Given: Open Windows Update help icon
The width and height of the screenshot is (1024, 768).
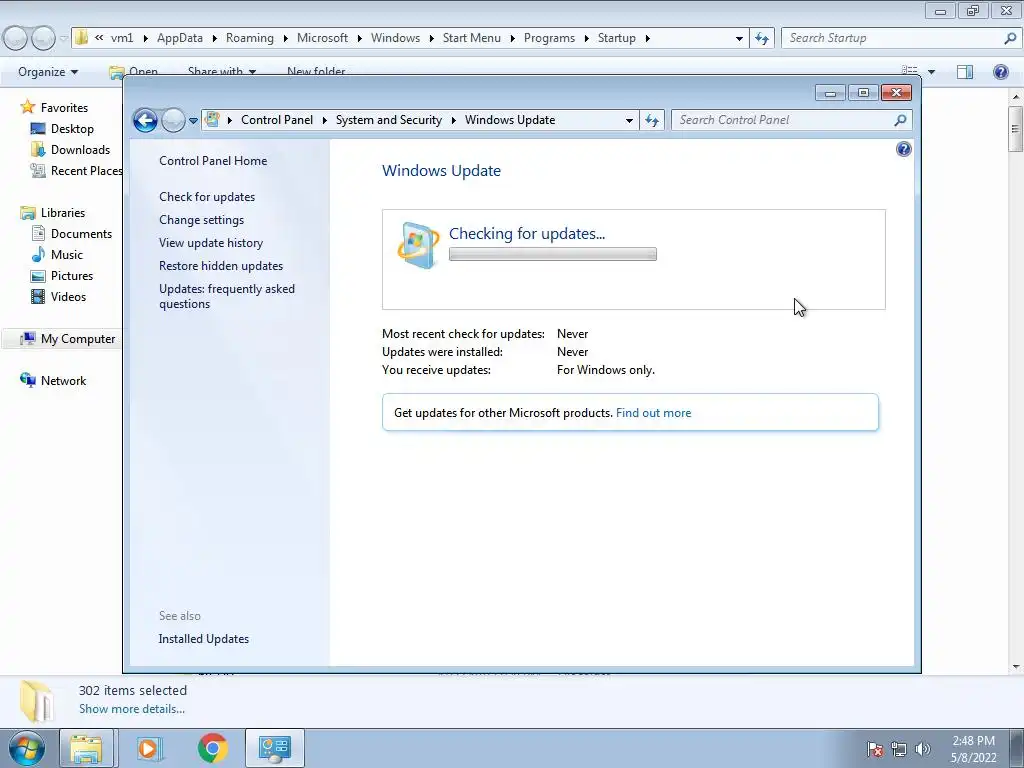Looking at the screenshot, I should pyautogui.click(x=903, y=150).
